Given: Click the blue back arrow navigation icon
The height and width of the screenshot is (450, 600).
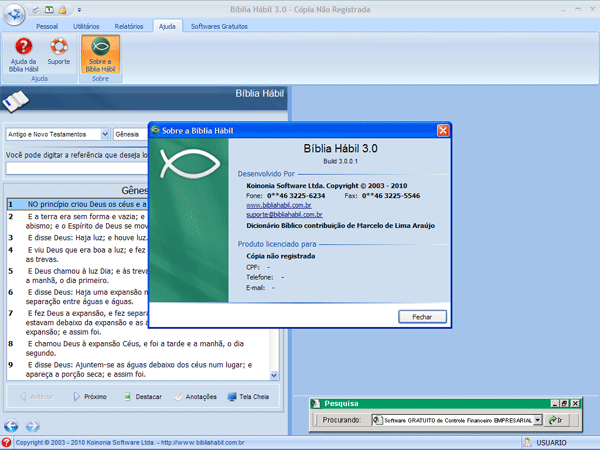Looking at the screenshot, I should click(x=10, y=427).
